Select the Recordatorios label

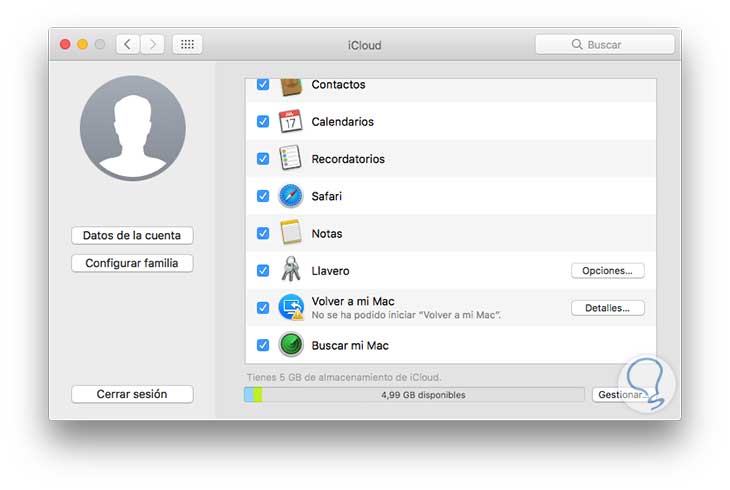(348, 159)
